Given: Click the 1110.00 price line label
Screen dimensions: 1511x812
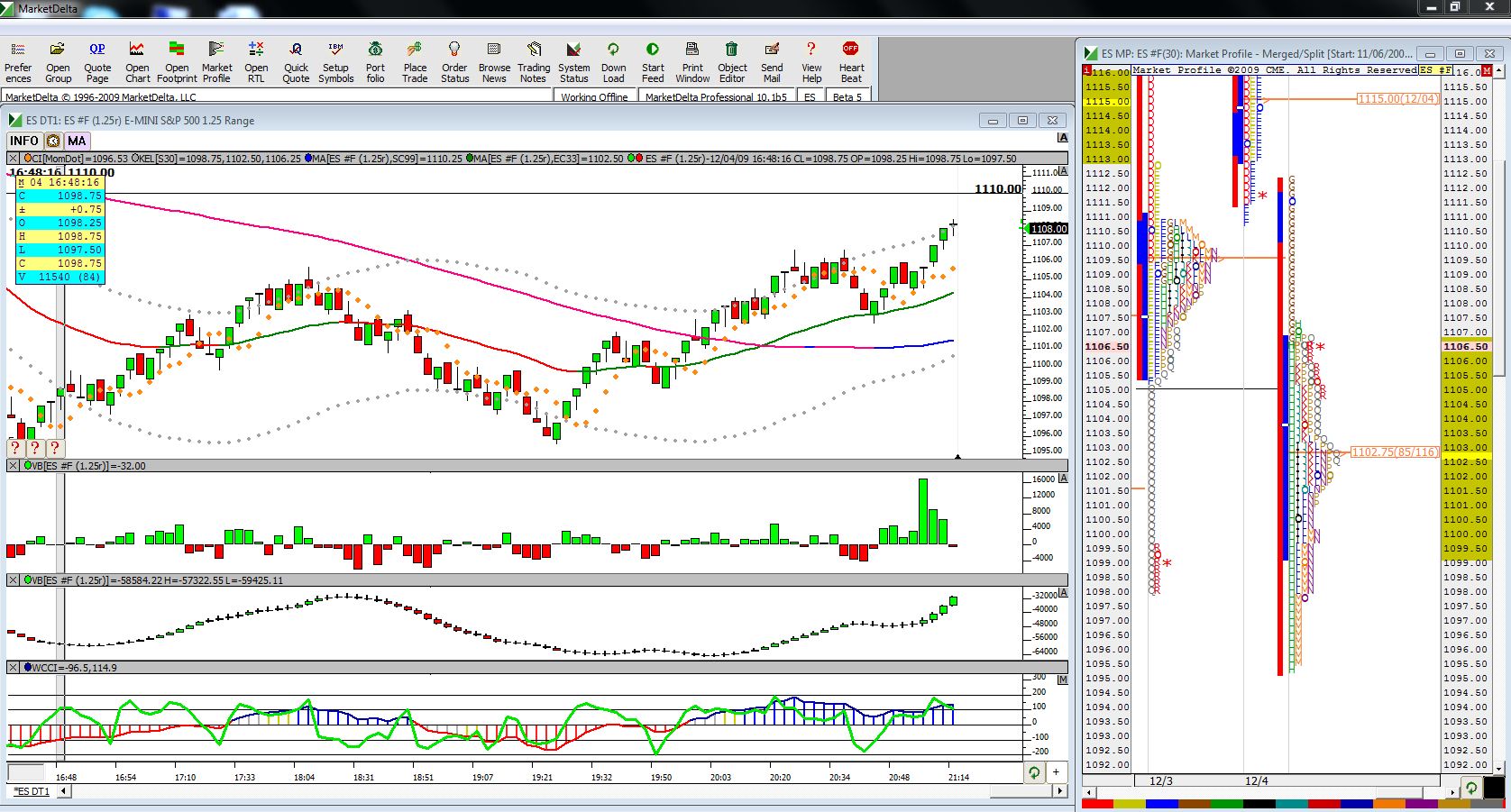Looking at the screenshot, I should tap(998, 188).
